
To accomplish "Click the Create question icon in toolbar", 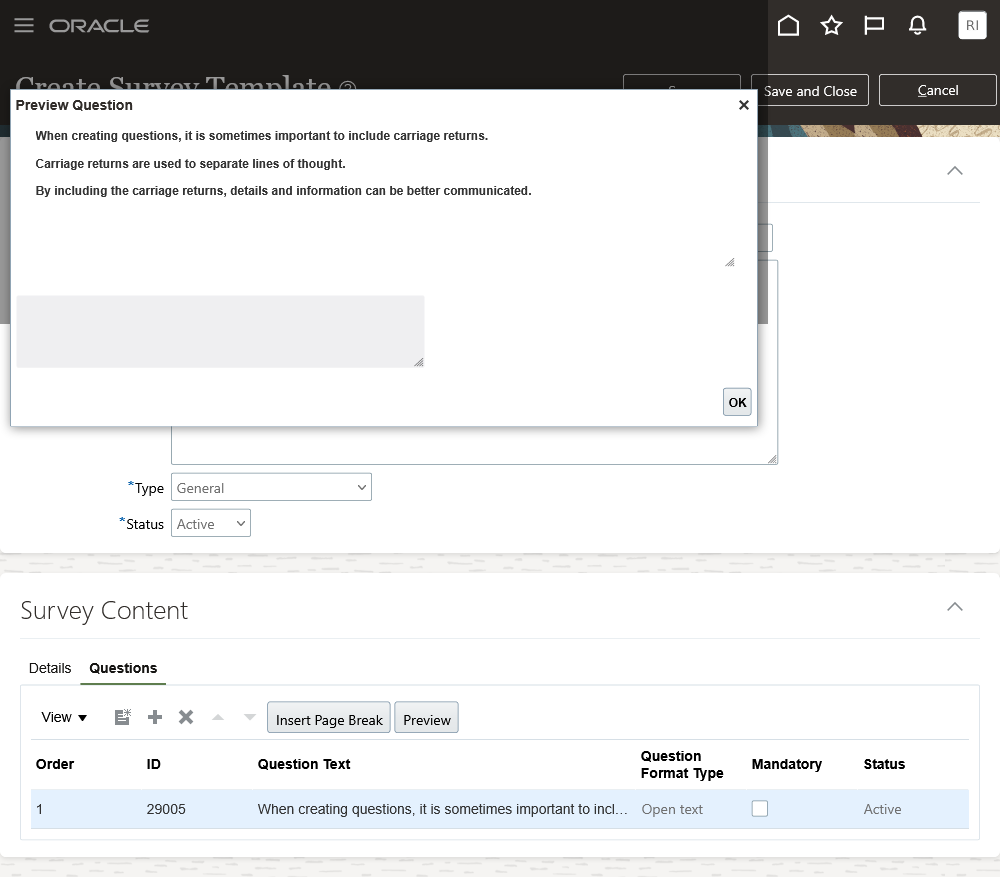I will pos(123,717).
